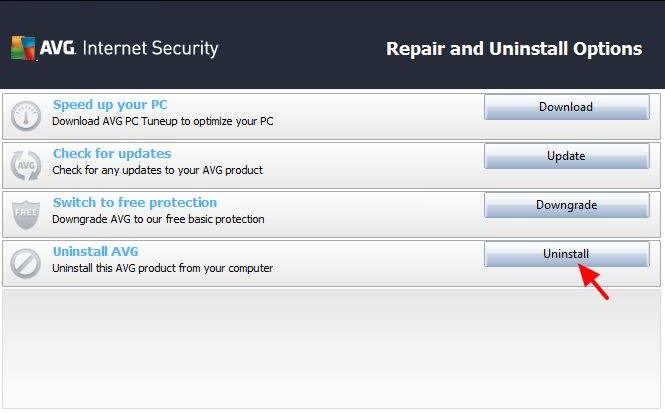Click the crossed-circle uninstall icon
665x413 pixels.
(x=26, y=263)
